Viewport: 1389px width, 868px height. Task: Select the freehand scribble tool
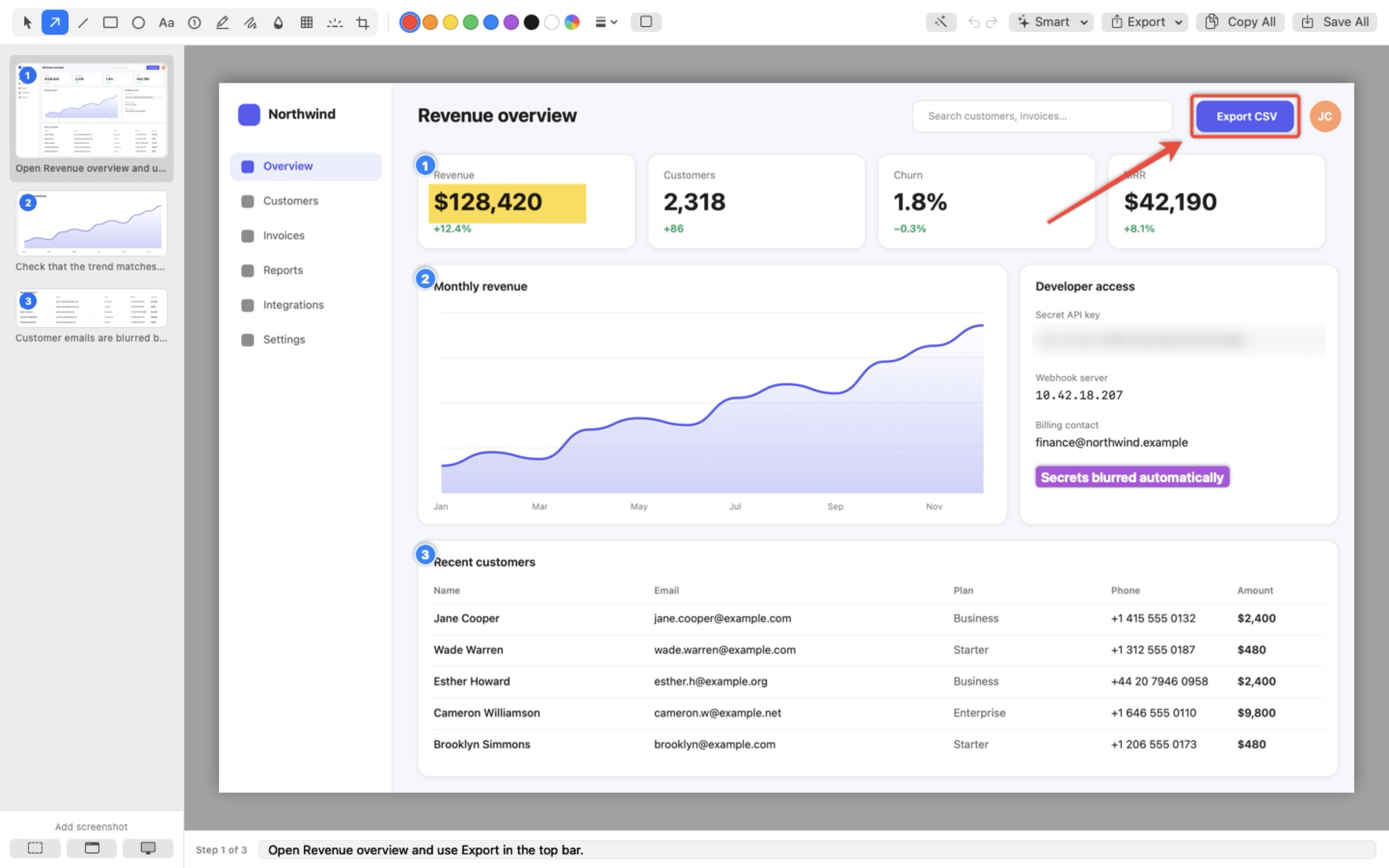pyautogui.click(x=251, y=22)
